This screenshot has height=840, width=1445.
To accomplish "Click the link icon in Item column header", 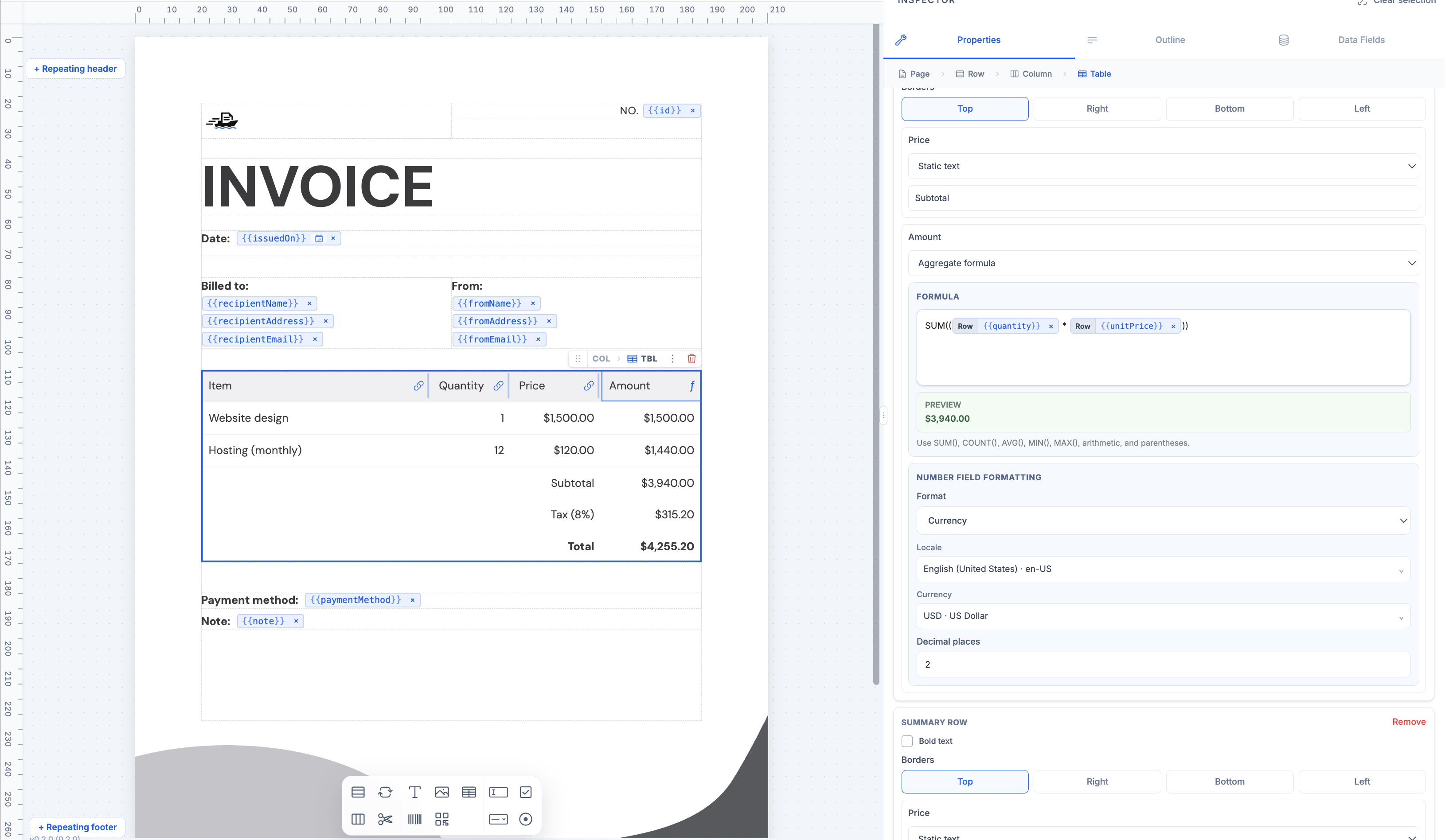I will pos(418,385).
